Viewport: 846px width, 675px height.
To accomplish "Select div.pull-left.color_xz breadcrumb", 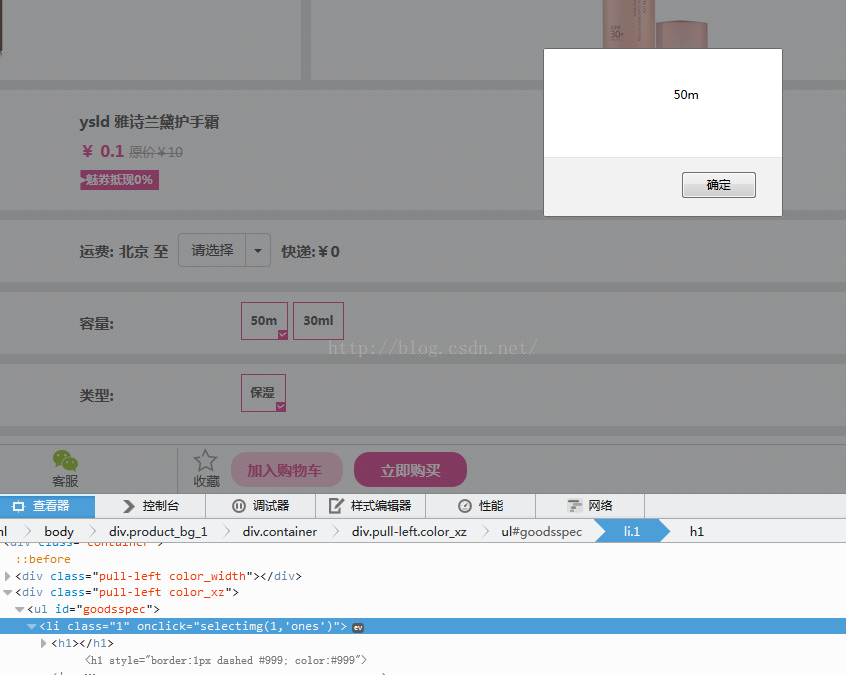I will (x=409, y=532).
